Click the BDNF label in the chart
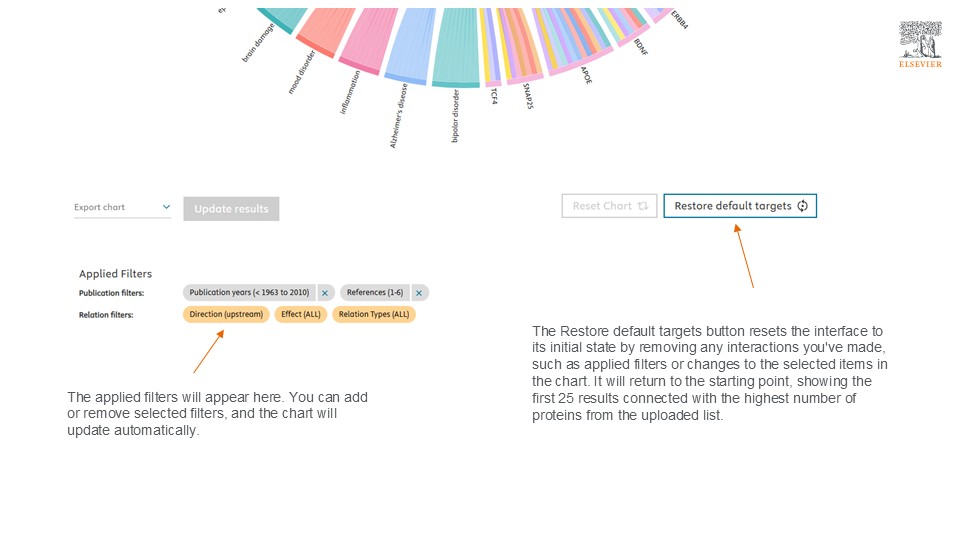Image resolution: width=960 pixels, height=540 pixels. (641, 47)
